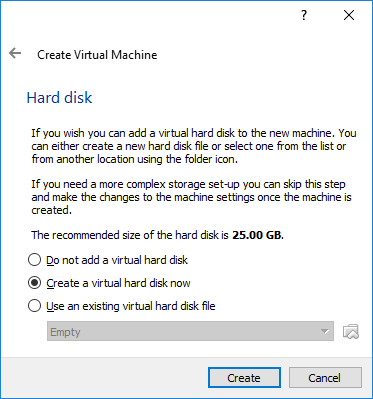
Task: Open the 'Empty' disk file combo box
Action: [190, 331]
